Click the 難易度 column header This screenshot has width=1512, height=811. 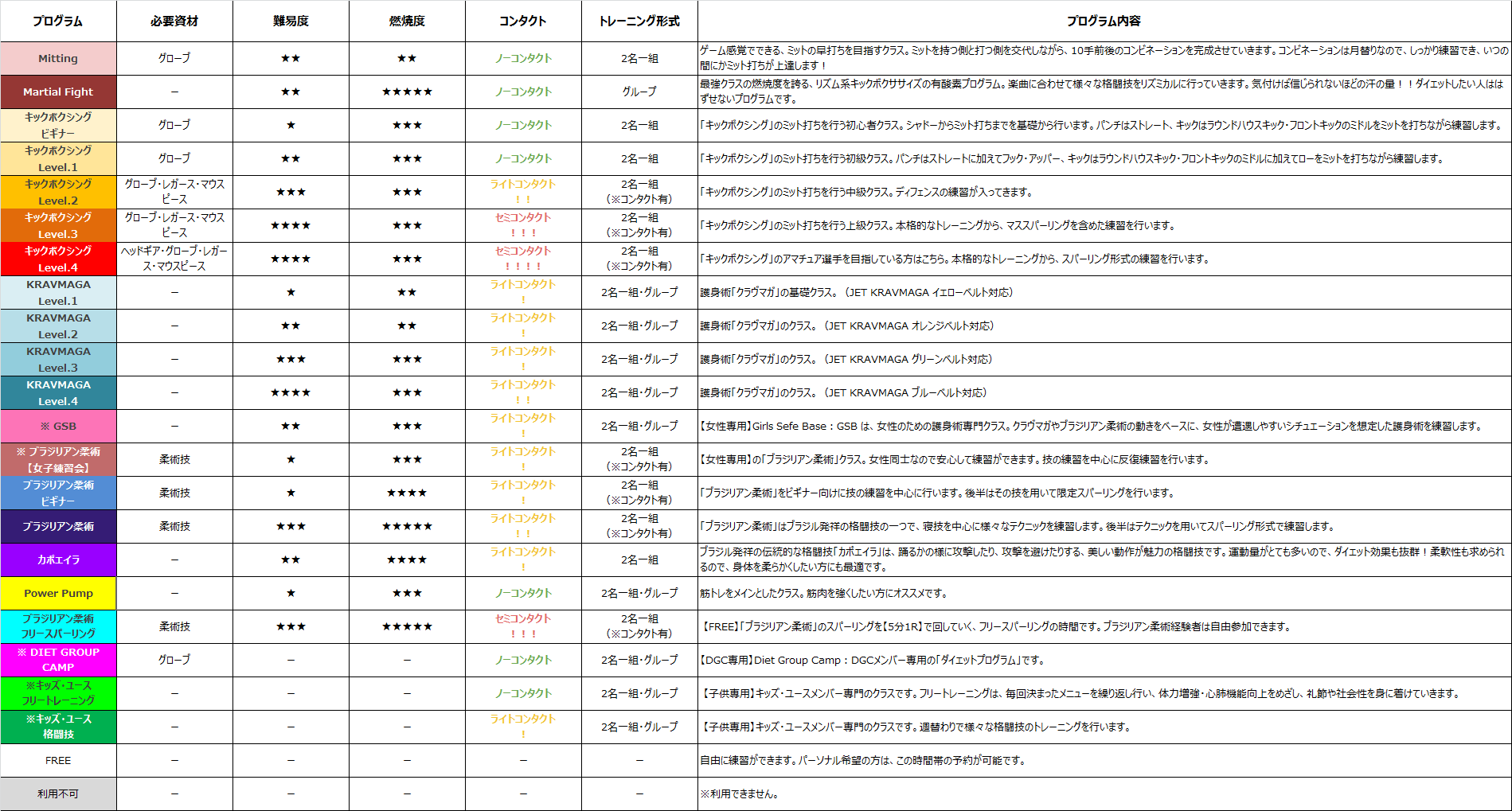tap(291, 21)
